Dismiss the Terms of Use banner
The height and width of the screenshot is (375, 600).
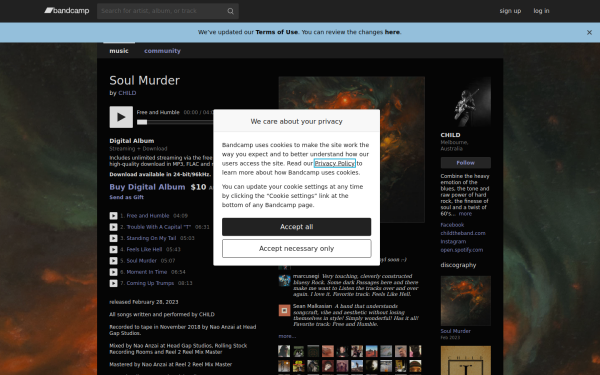coord(589,33)
